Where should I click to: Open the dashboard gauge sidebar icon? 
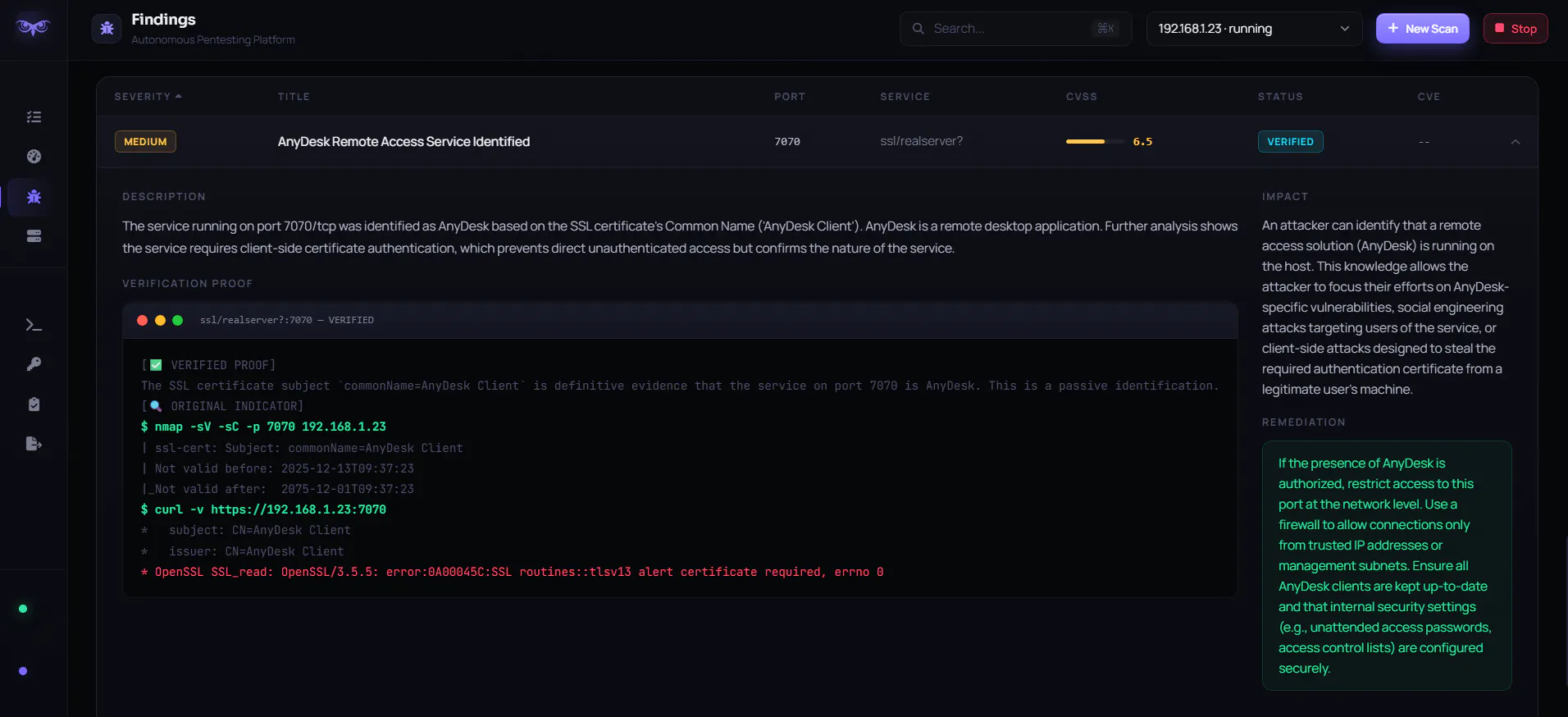34,157
